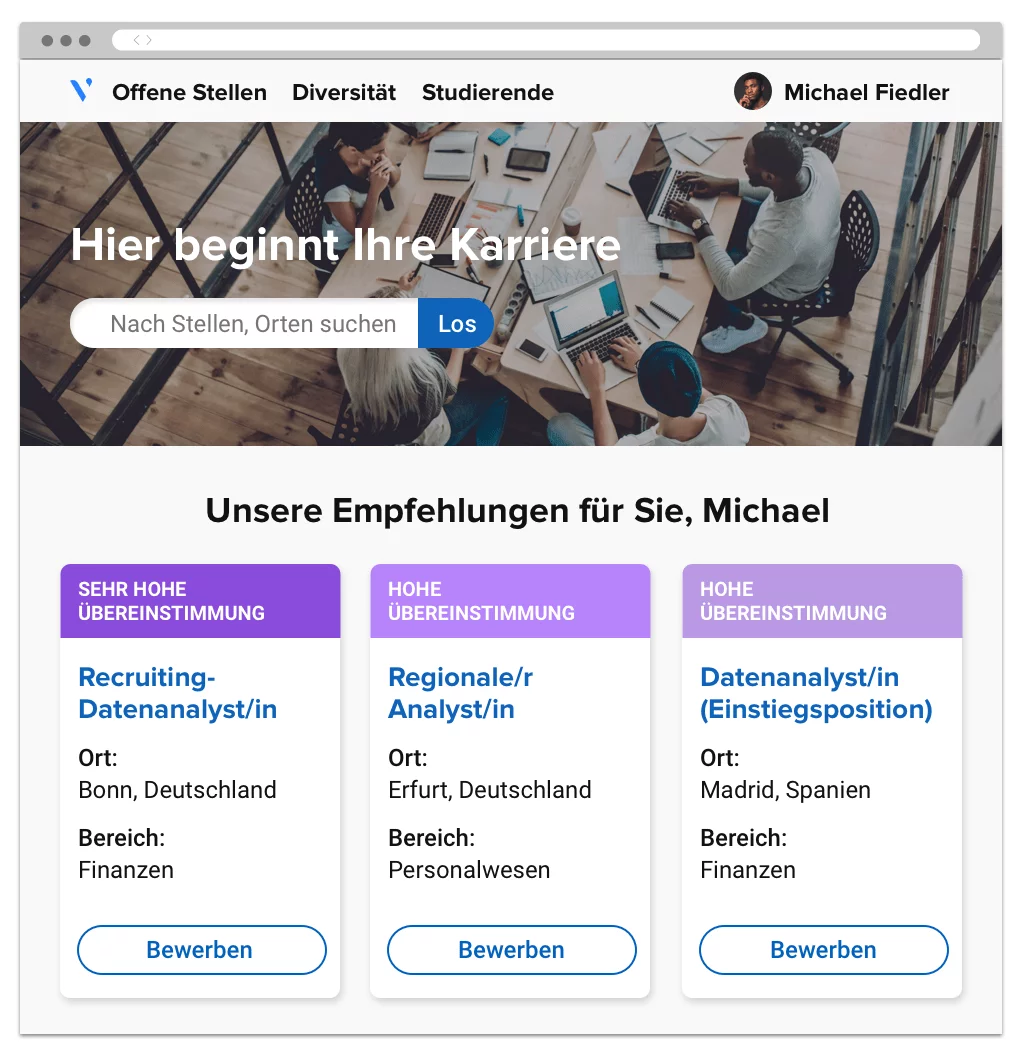Open the Datenanalyst/in (Einstiegsposition) job link
Image resolution: width=1022 pixels, height=1054 pixels.
click(816, 693)
